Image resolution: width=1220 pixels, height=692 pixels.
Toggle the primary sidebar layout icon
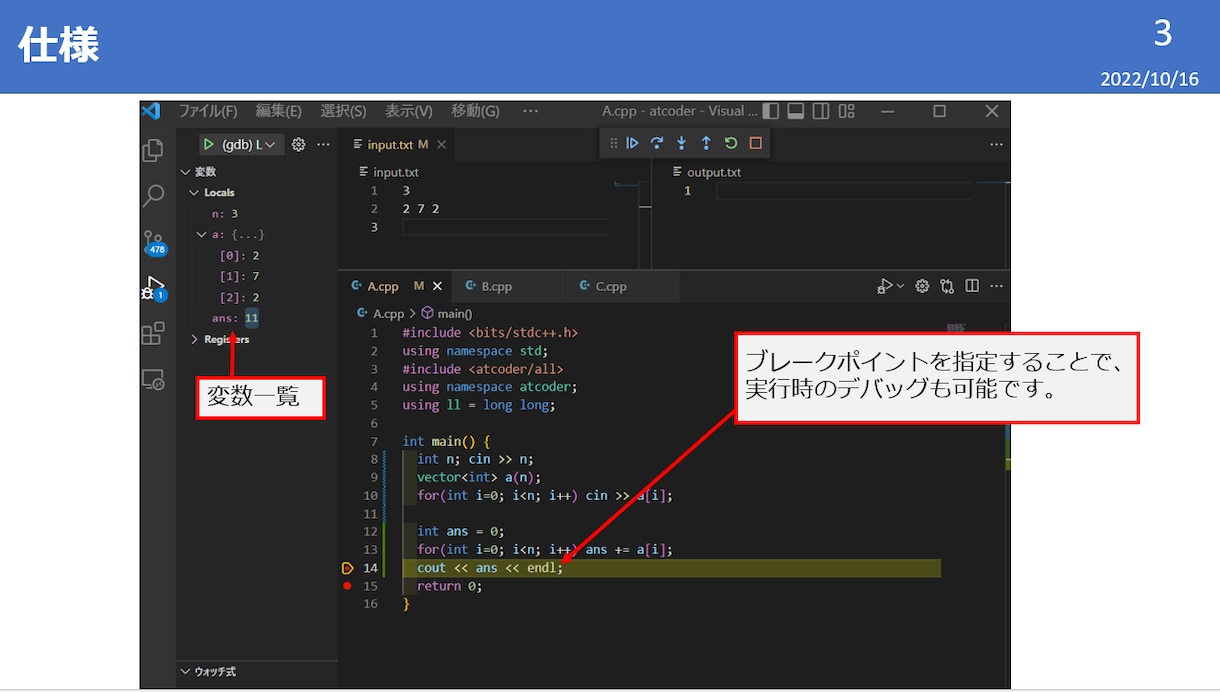tap(771, 111)
